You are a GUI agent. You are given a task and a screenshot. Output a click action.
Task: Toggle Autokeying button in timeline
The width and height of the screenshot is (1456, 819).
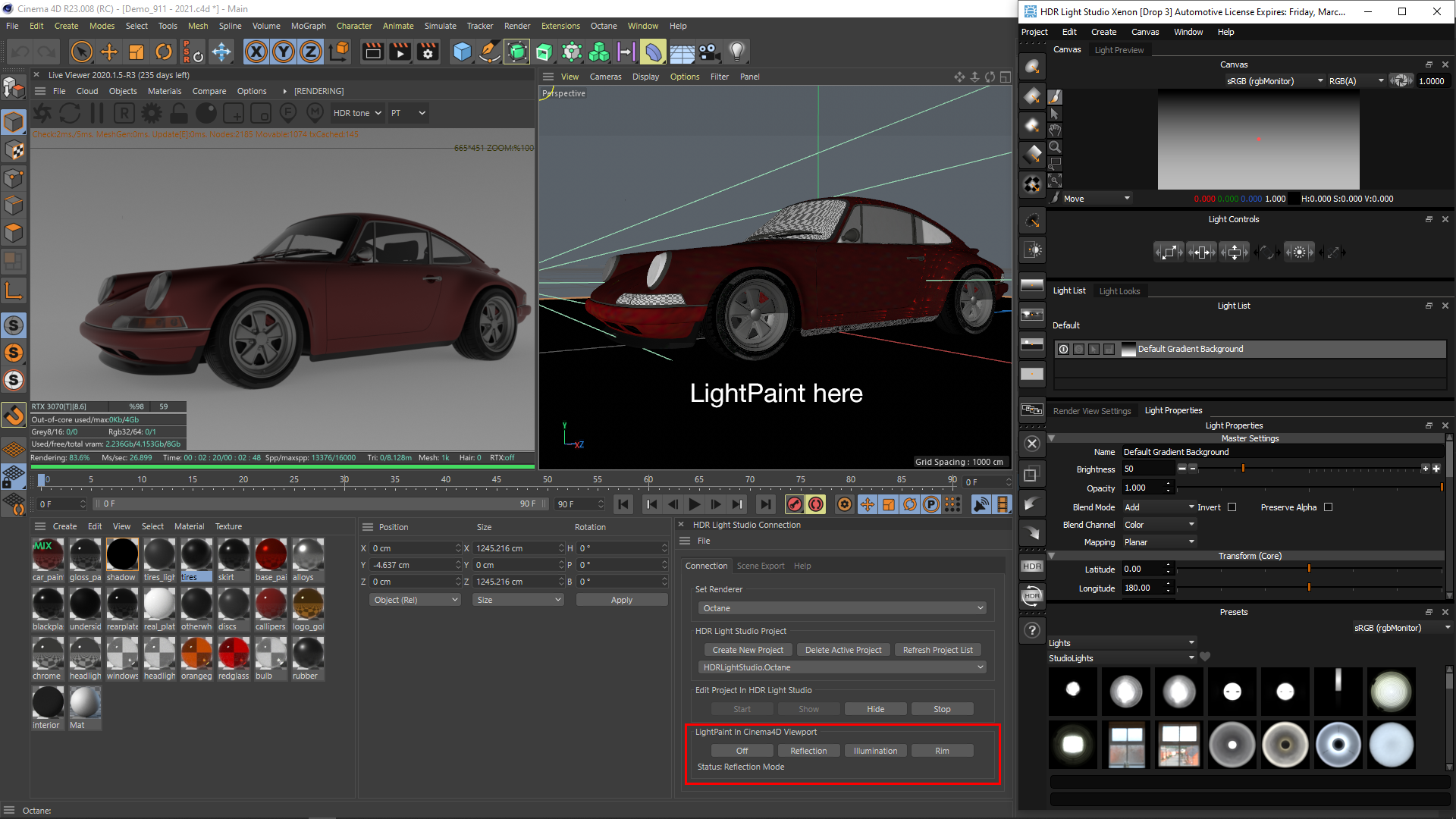click(816, 504)
